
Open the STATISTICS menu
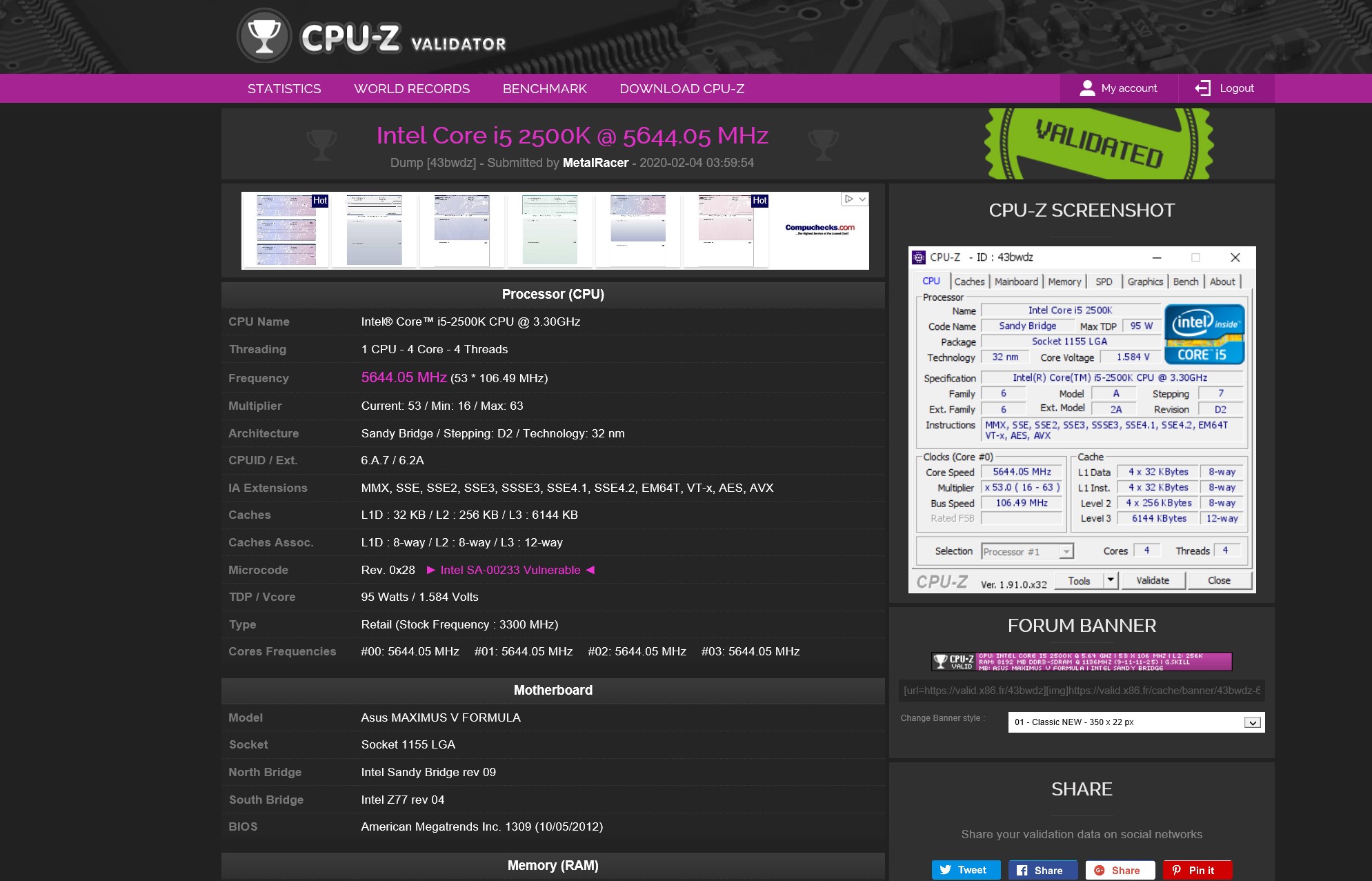(x=284, y=88)
